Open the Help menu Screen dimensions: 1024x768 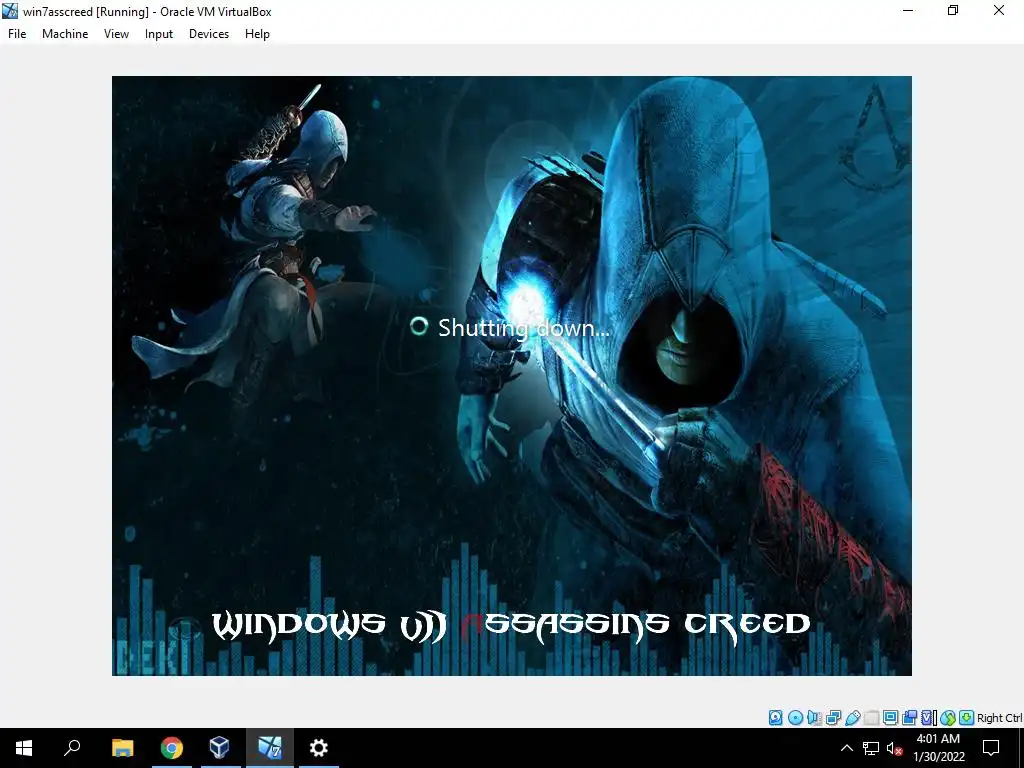pyautogui.click(x=257, y=34)
